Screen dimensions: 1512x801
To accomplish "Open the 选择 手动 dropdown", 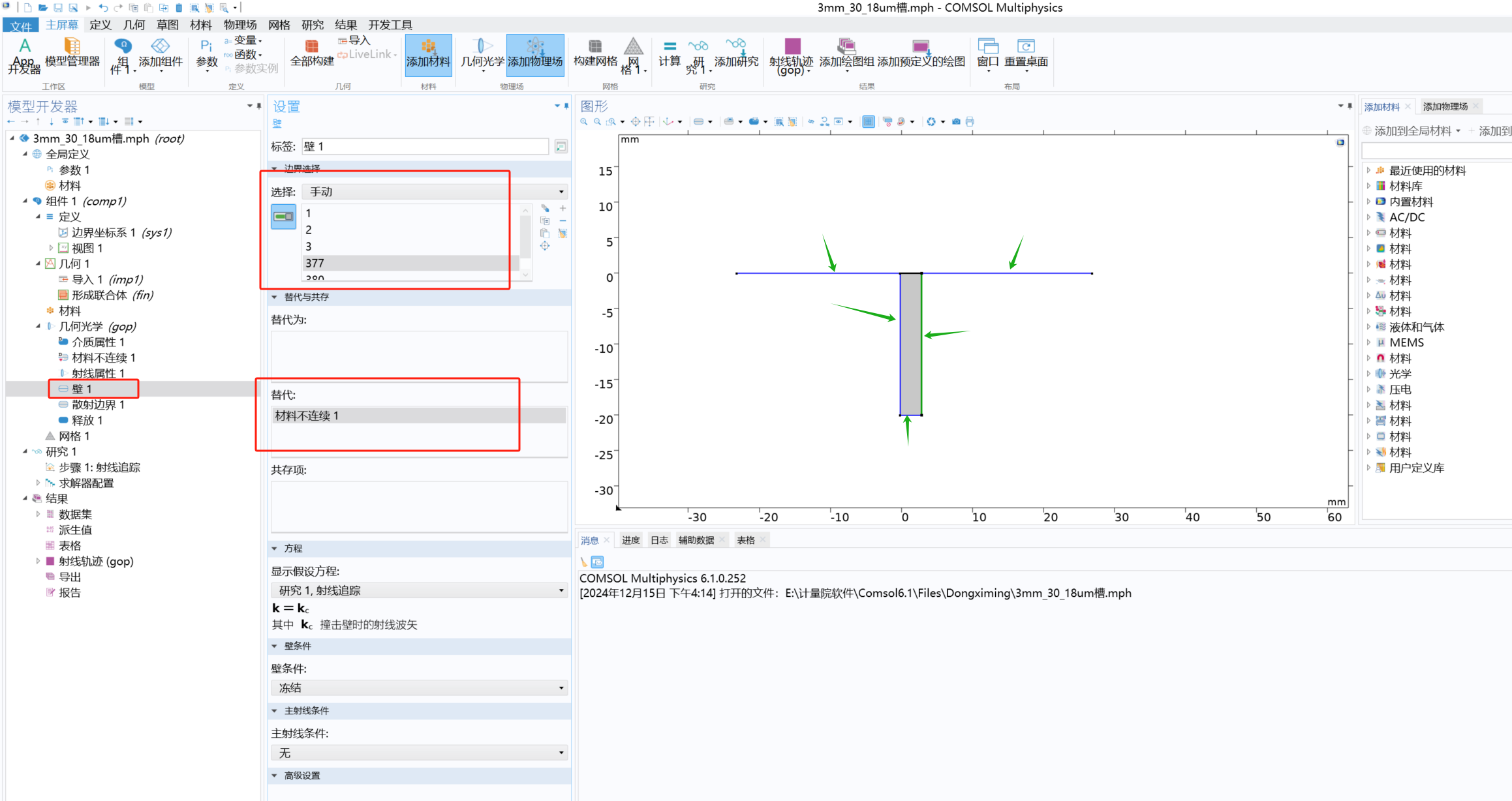I will [x=435, y=192].
